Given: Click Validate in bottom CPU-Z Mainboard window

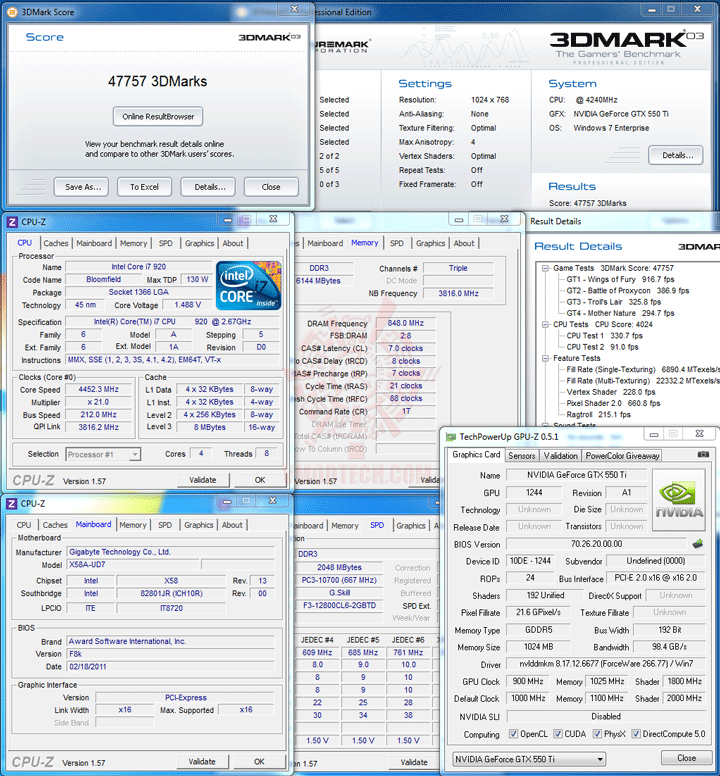Looking at the screenshot, I should click(x=202, y=761).
